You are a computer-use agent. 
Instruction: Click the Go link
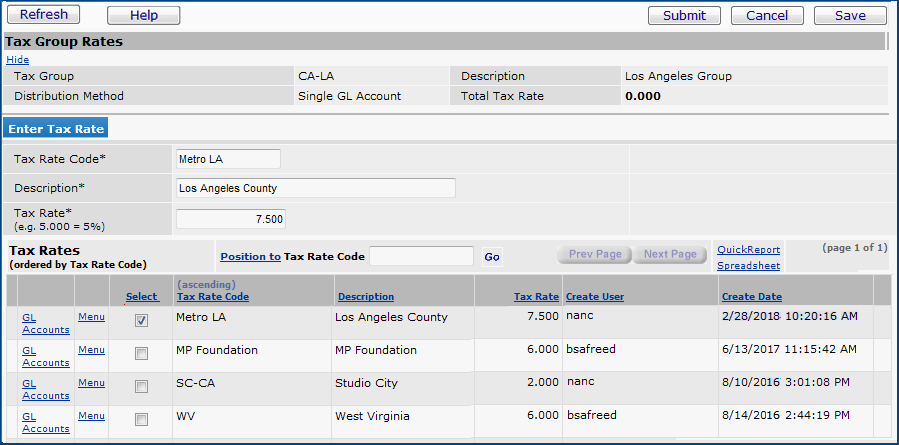(492, 257)
